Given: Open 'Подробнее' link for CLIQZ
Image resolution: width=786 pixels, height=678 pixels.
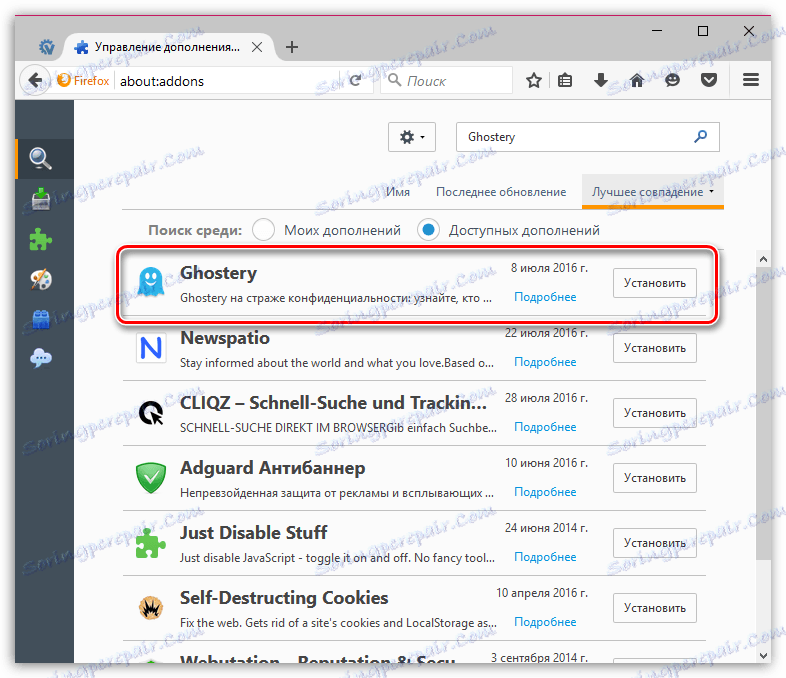Looking at the screenshot, I should (x=545, y=427).
